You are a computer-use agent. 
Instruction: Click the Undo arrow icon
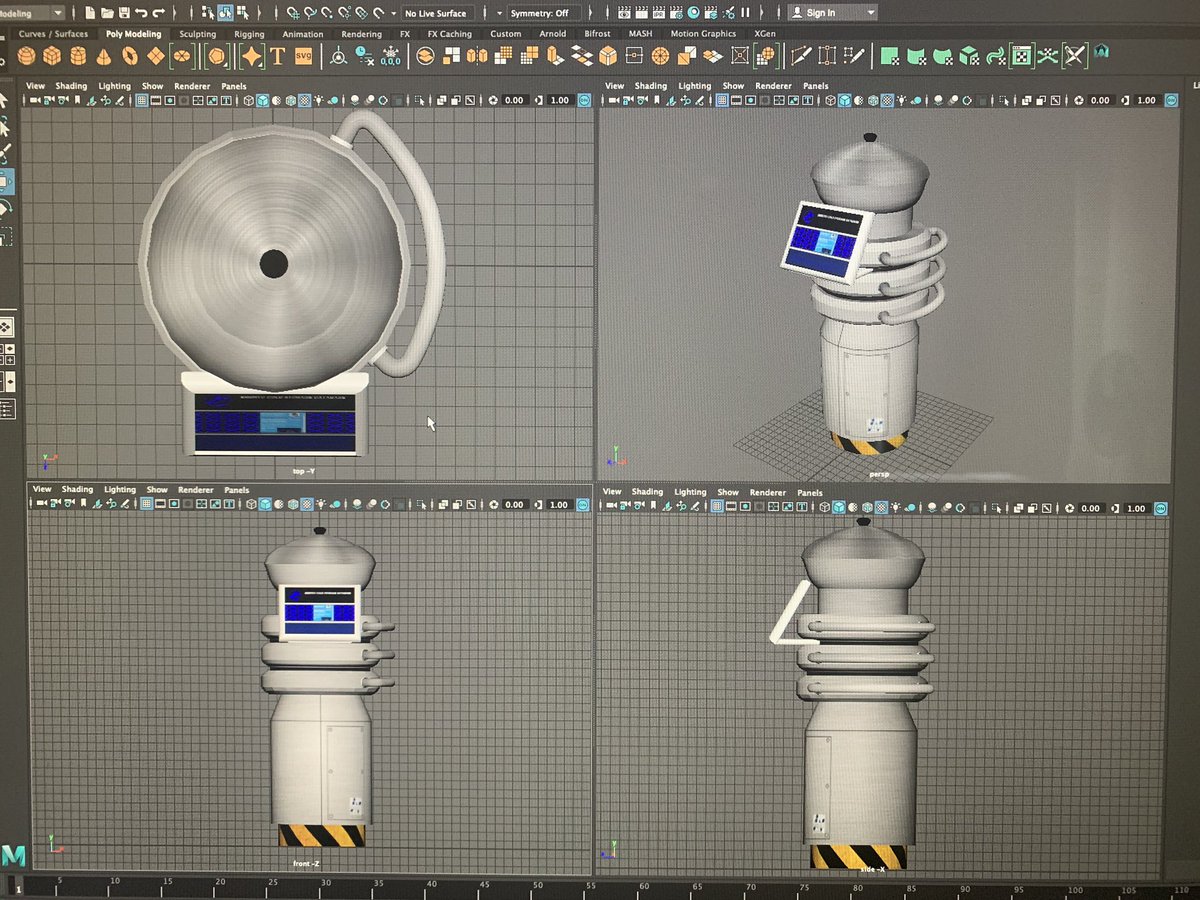coord(141,13)
